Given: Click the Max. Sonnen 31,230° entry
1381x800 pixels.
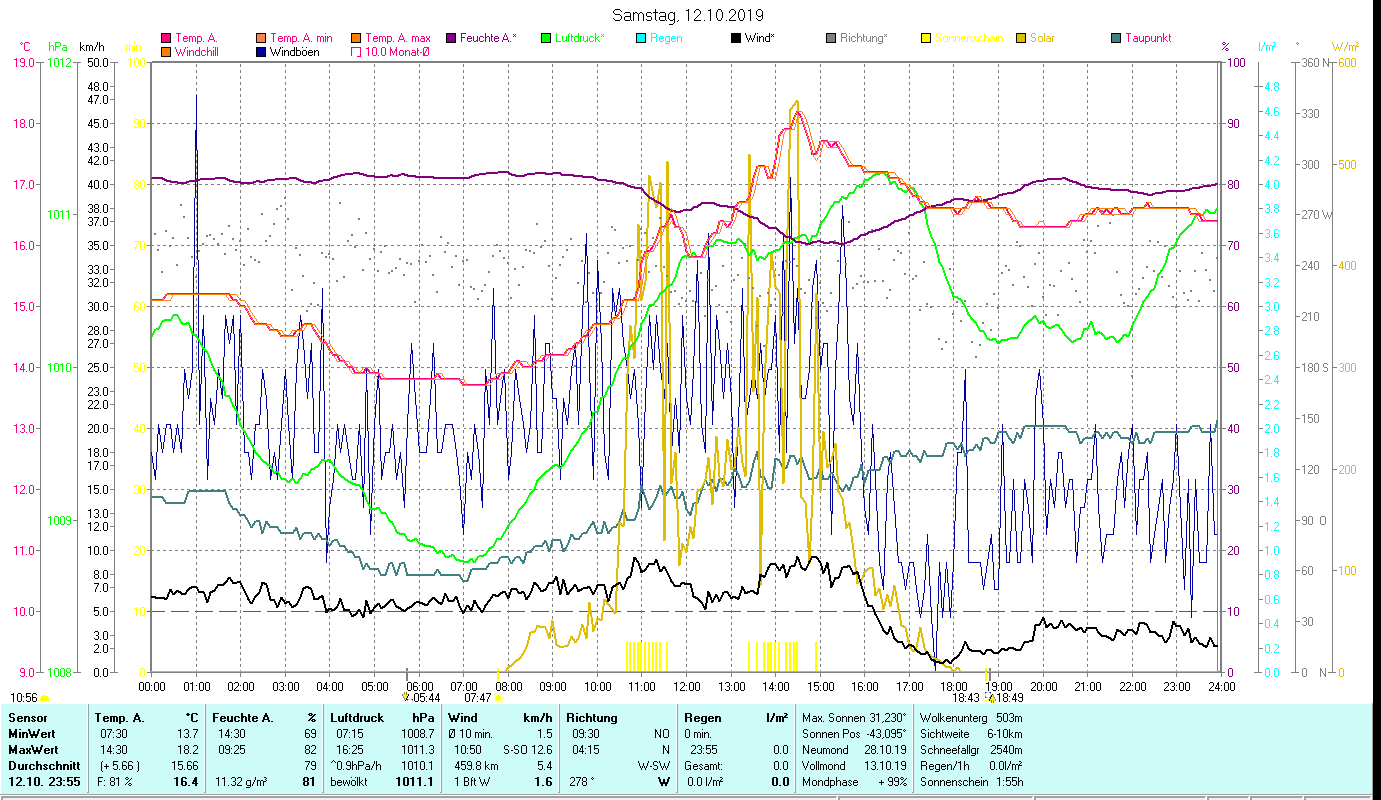Looking at the screenshot, I should [854, 718].
